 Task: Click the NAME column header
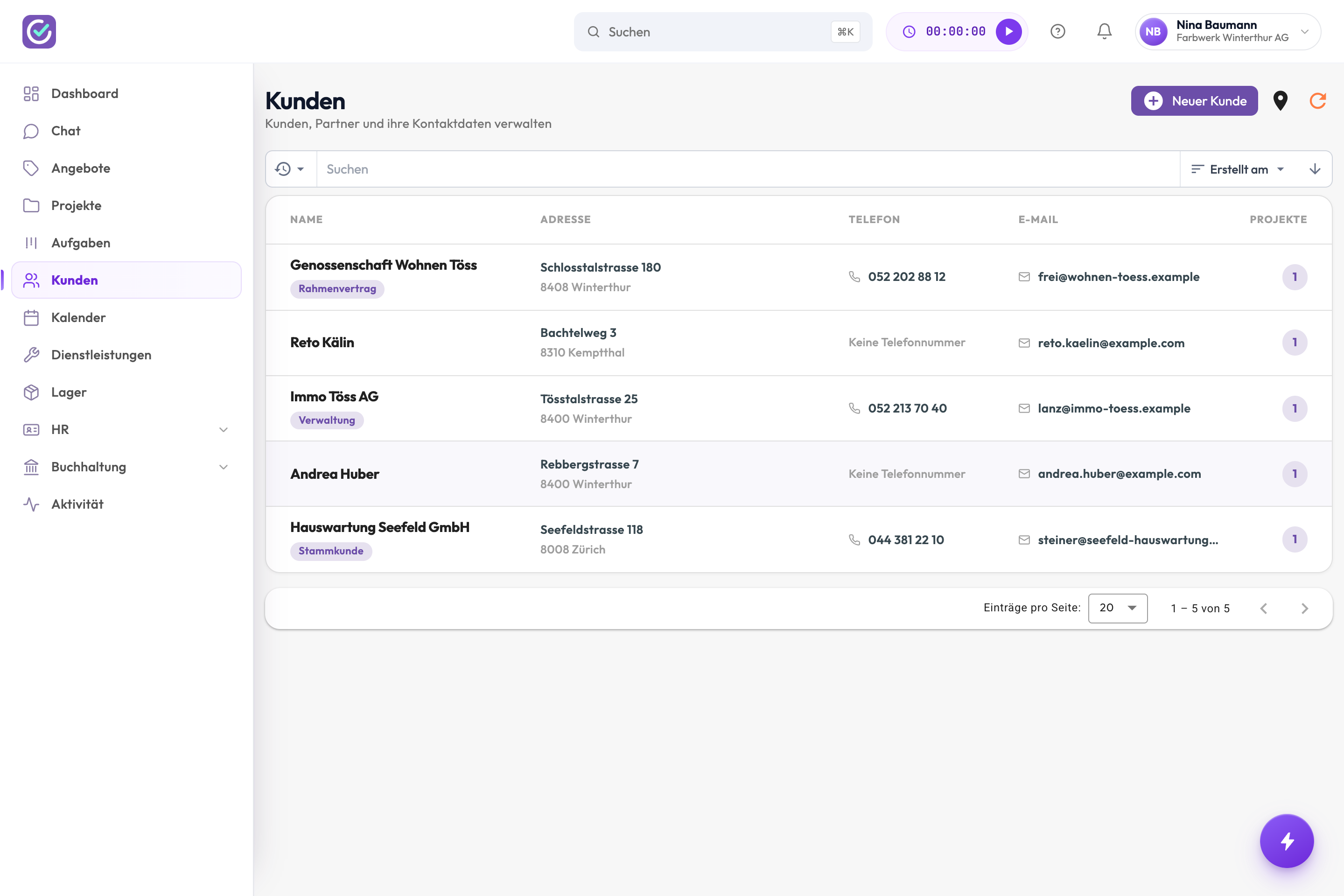tap(306, 219)
